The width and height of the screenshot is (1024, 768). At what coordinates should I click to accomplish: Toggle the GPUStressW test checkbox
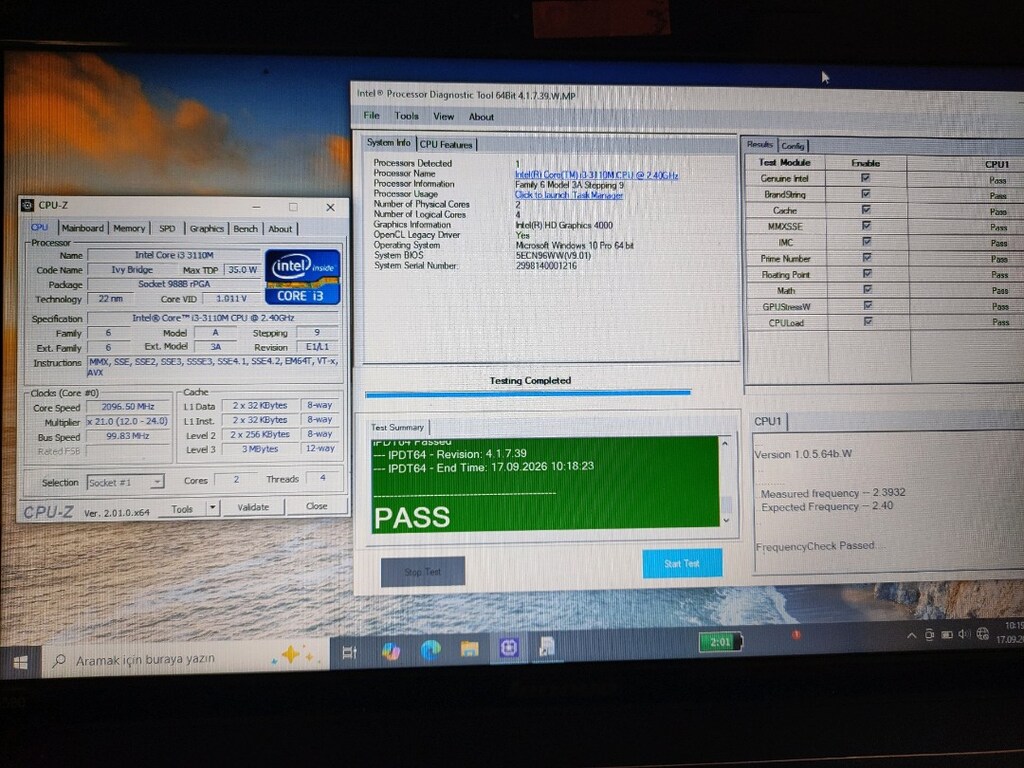pos(868,305)
